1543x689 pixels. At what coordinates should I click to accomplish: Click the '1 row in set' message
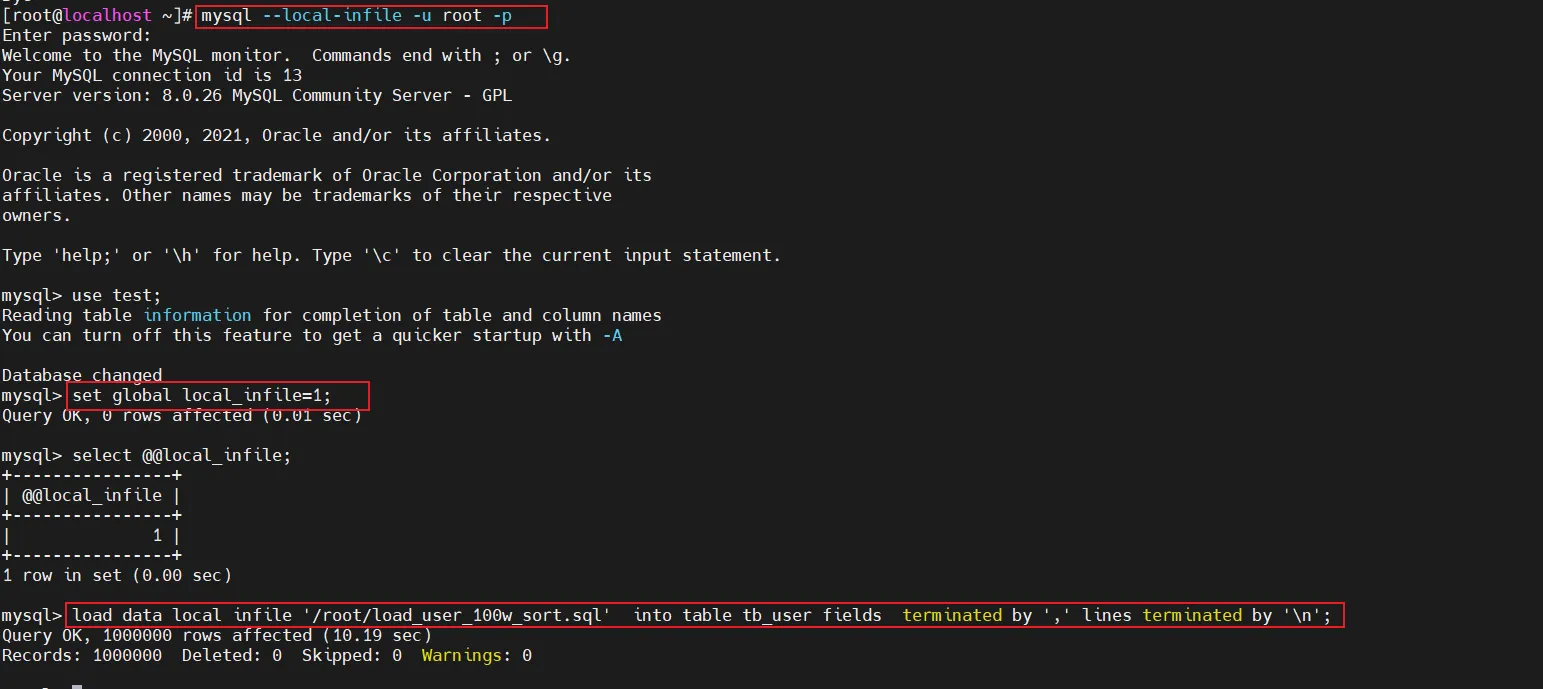pos(116,576)
